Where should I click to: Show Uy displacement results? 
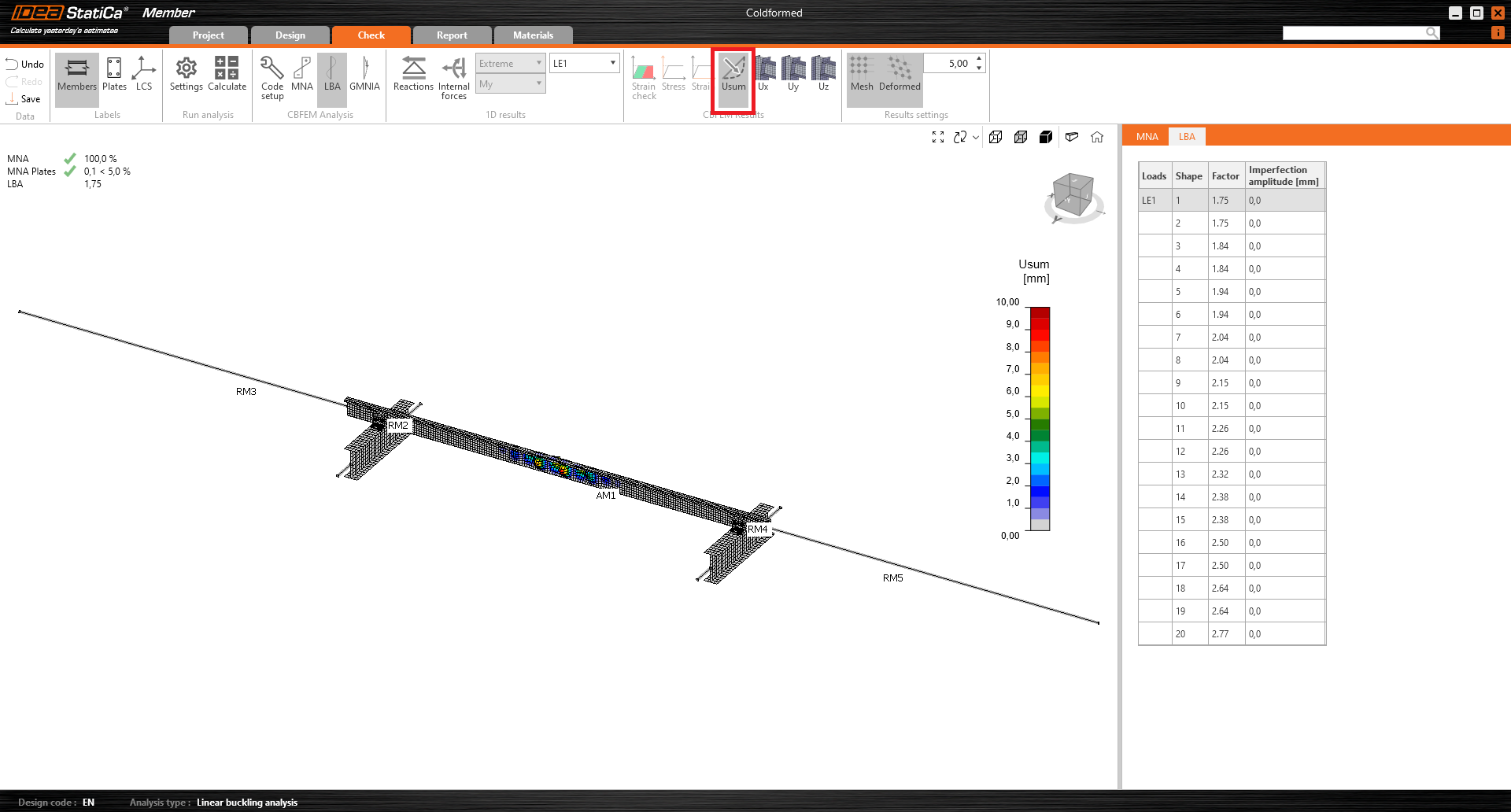(x=793, y=74)
